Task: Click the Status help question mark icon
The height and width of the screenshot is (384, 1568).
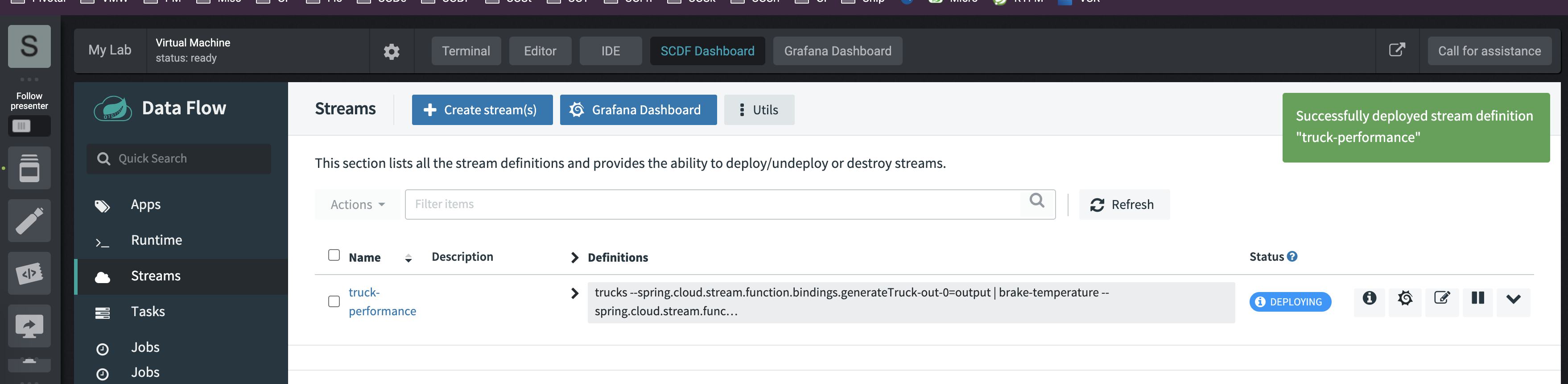Action: point(1292,257)
